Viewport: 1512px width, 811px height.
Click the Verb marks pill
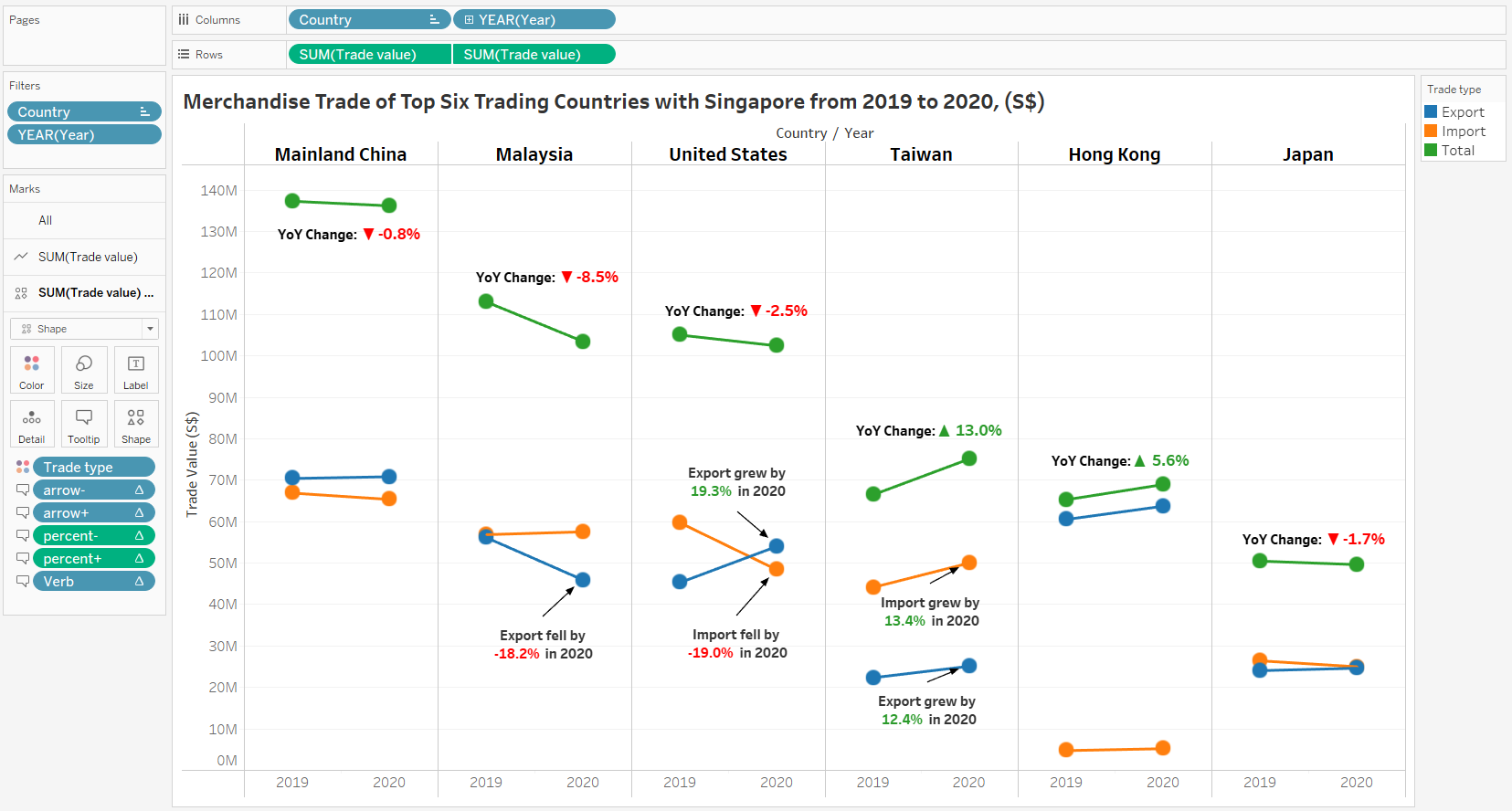pos(94,581)
